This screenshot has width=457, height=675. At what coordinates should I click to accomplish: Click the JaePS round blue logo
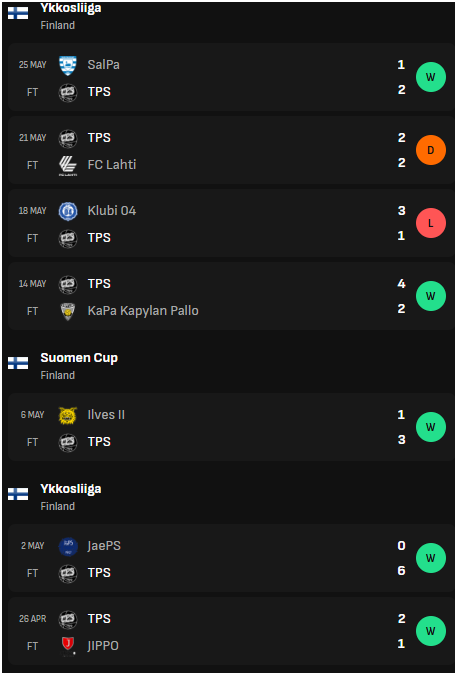(68, 547)
